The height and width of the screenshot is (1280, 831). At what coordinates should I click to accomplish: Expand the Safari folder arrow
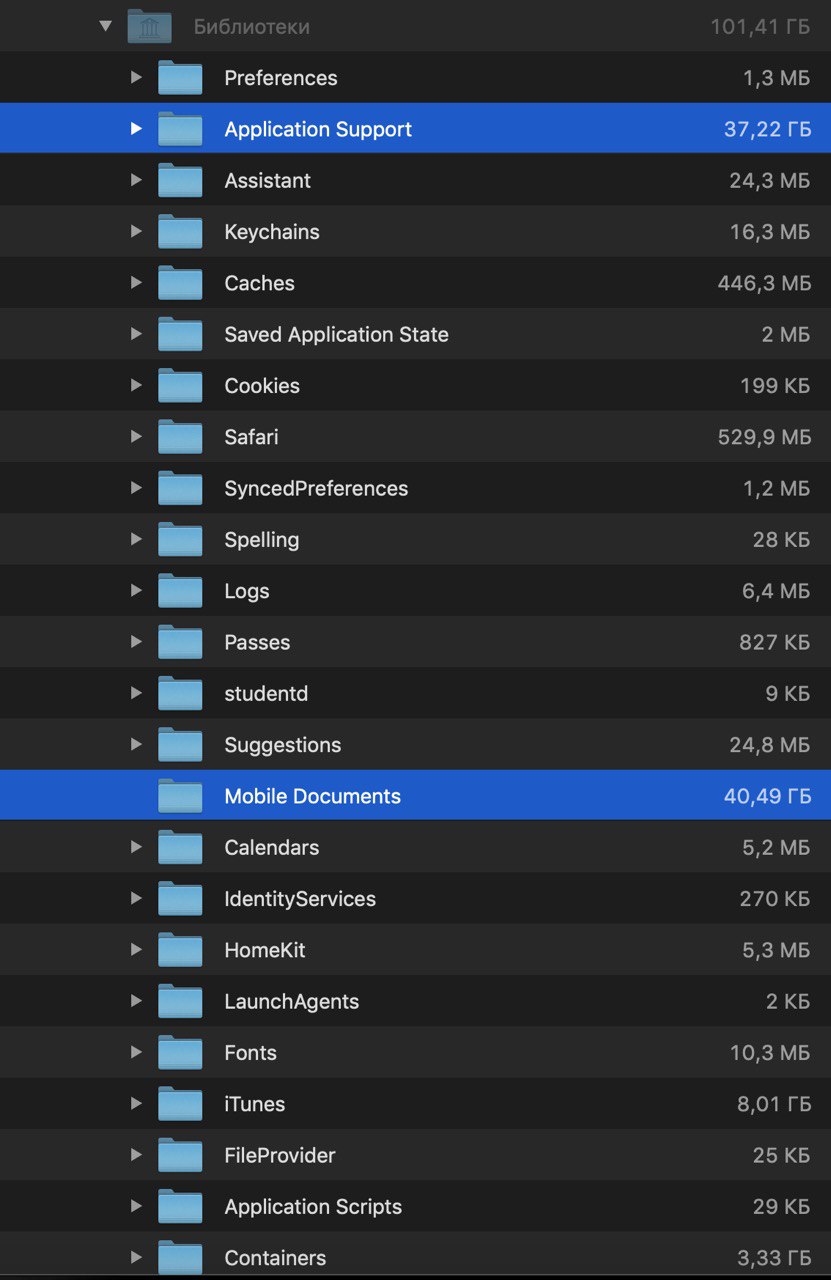[x=136, y=436]
